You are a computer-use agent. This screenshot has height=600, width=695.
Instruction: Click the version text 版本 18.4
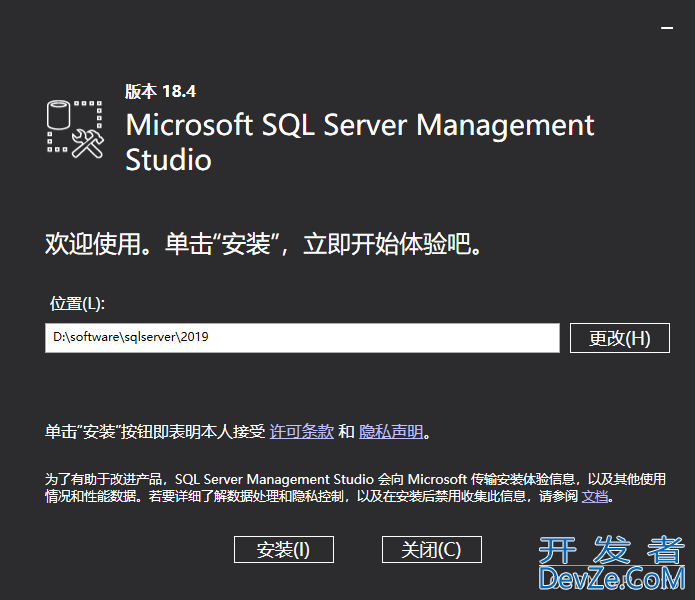160,91
